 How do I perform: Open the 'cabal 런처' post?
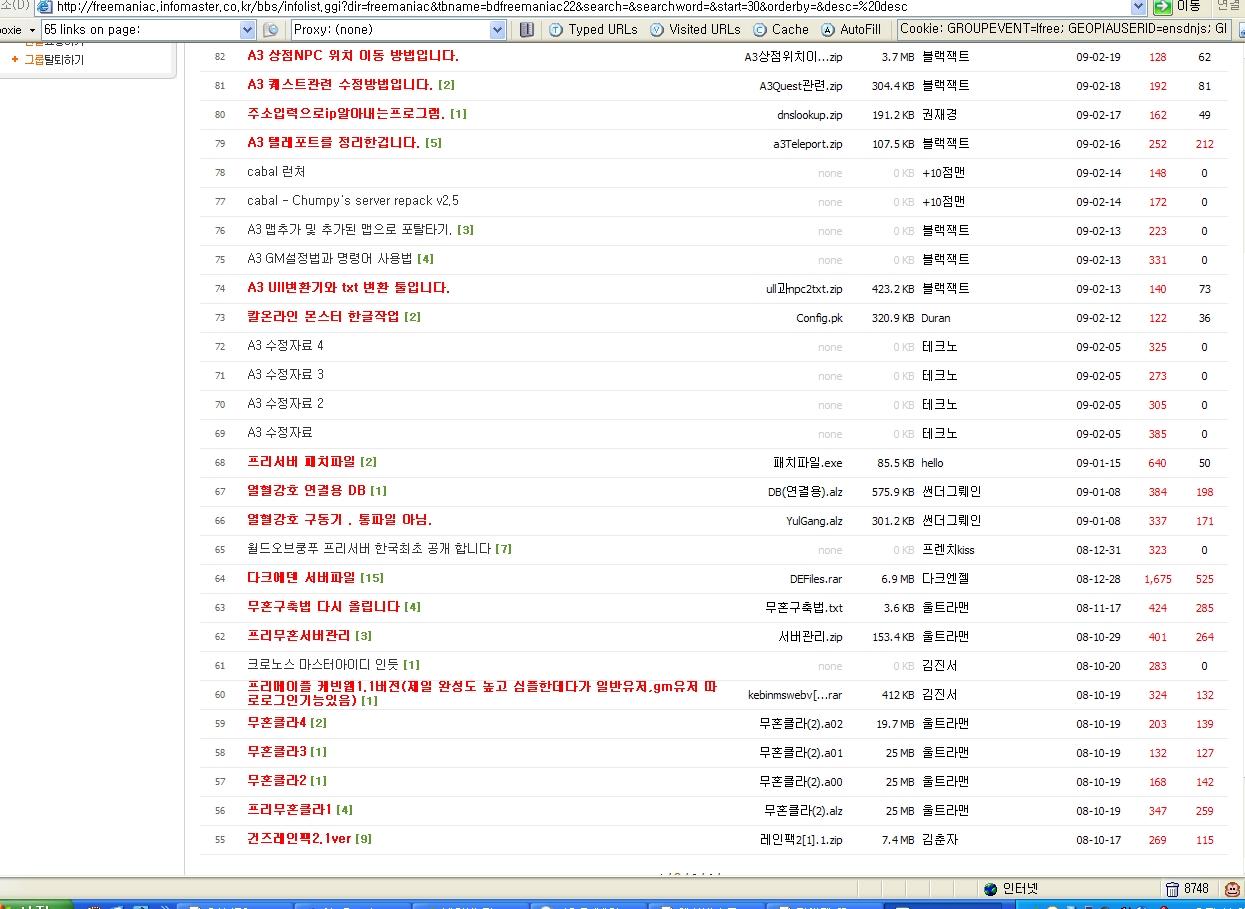tap(276, 172)
